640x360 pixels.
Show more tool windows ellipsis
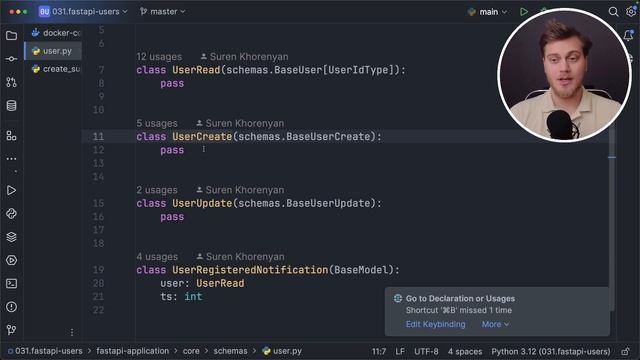click(11, 158)
